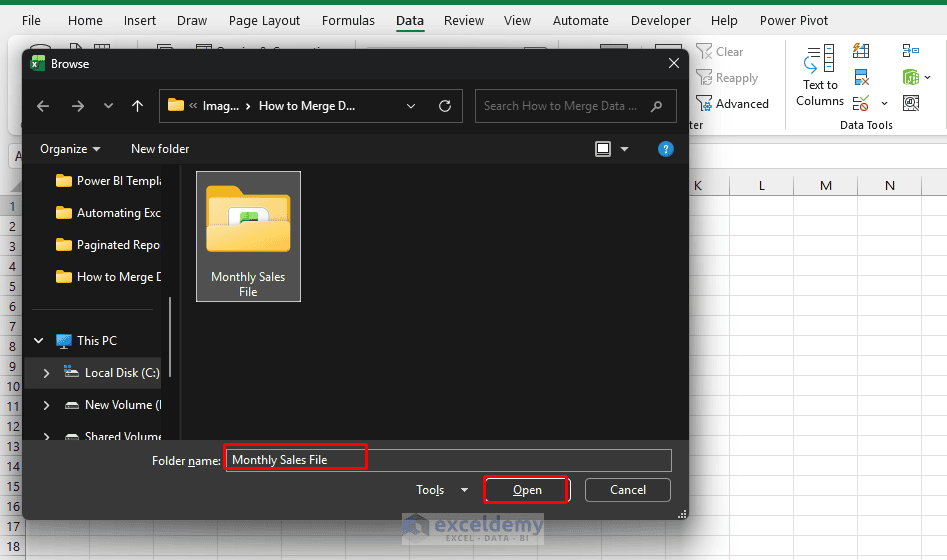Click the navigation pane scrollbar
The width and height of the screenshot is (947, 560).
click(170, 337)
